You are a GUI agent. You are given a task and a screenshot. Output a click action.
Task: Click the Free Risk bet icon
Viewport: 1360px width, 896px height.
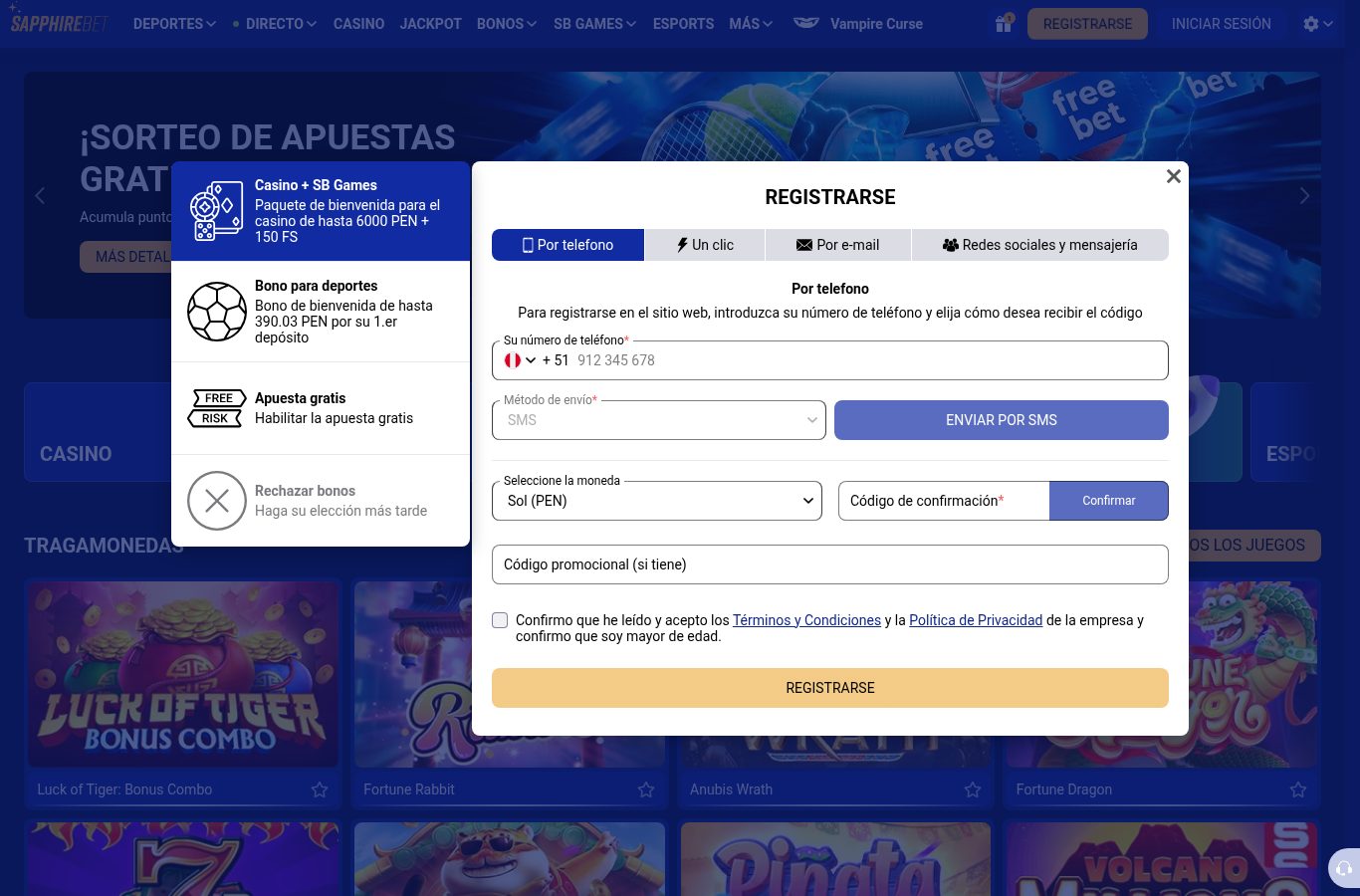pos(217,408)
